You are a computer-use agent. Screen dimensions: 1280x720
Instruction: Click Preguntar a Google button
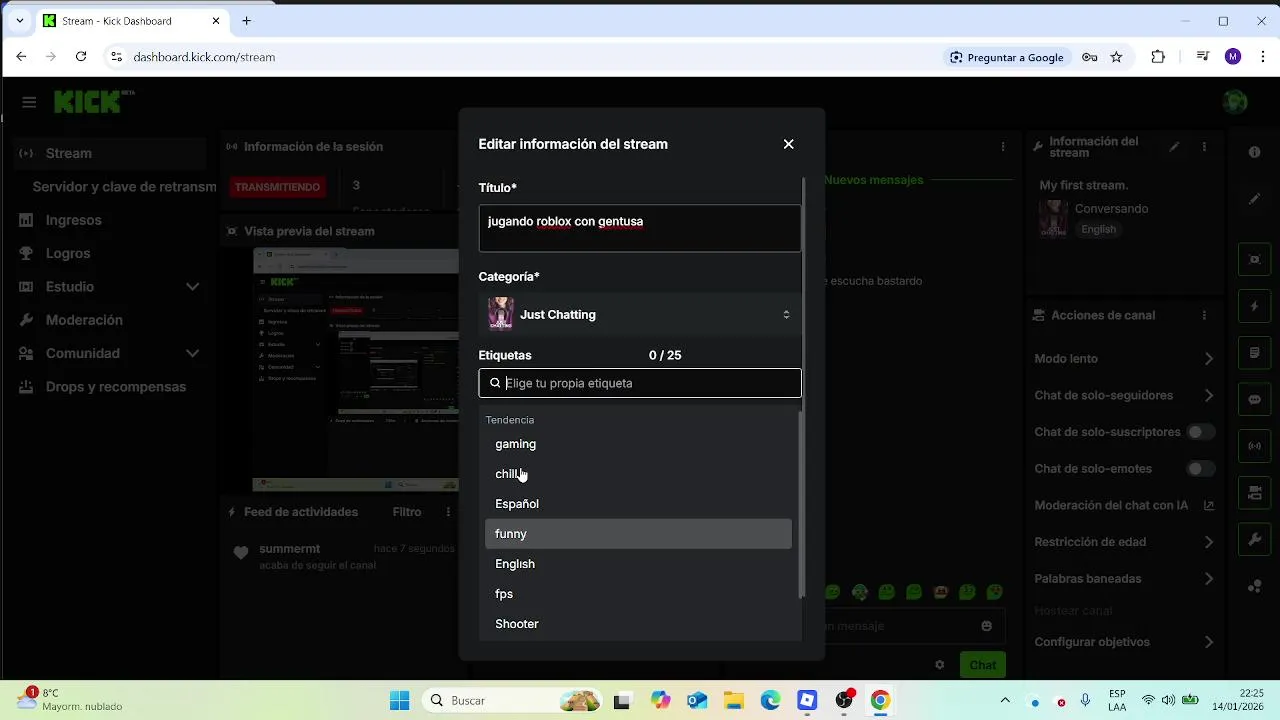pyautogui.click(x=1007, y=57)
